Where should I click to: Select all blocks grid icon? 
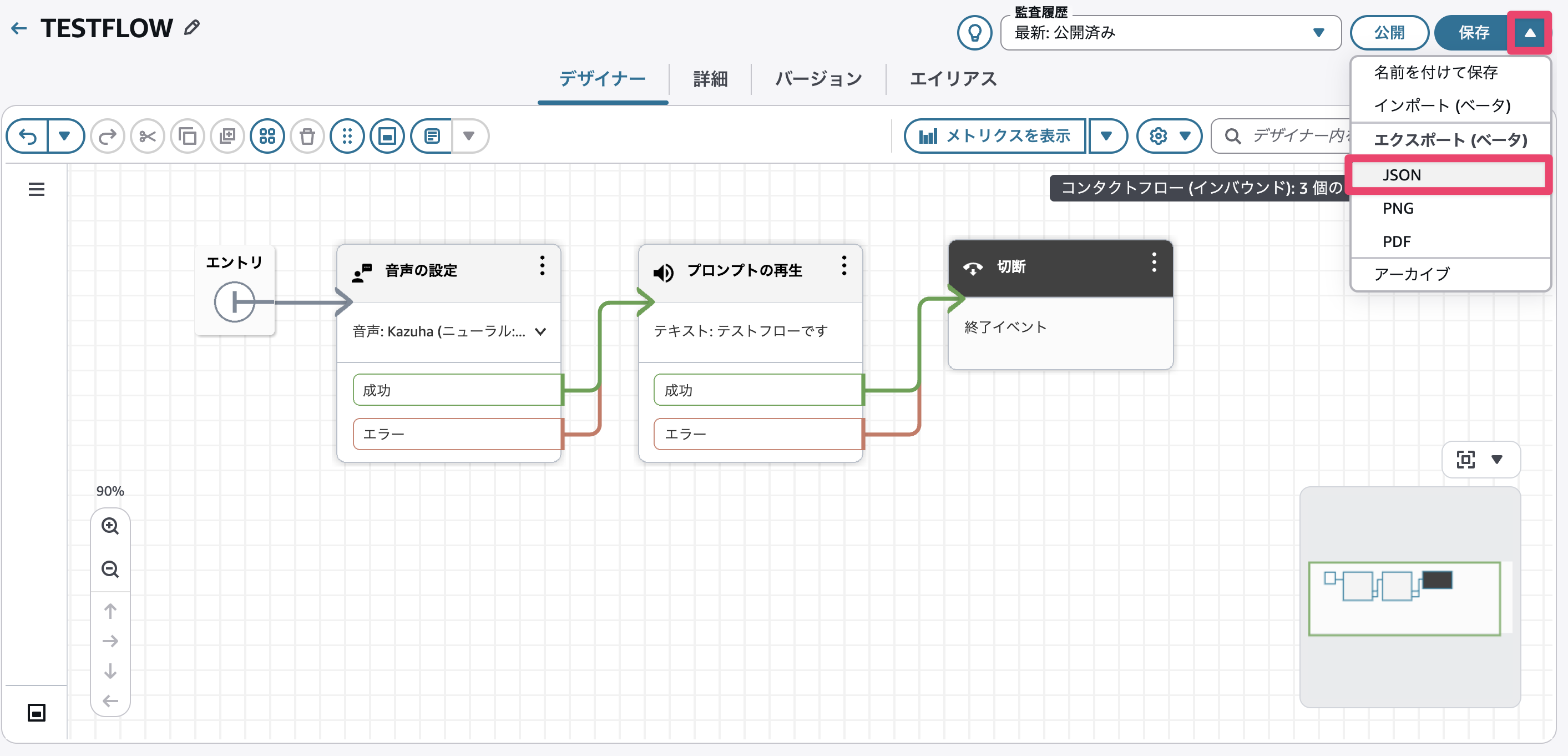click(267, 136)
